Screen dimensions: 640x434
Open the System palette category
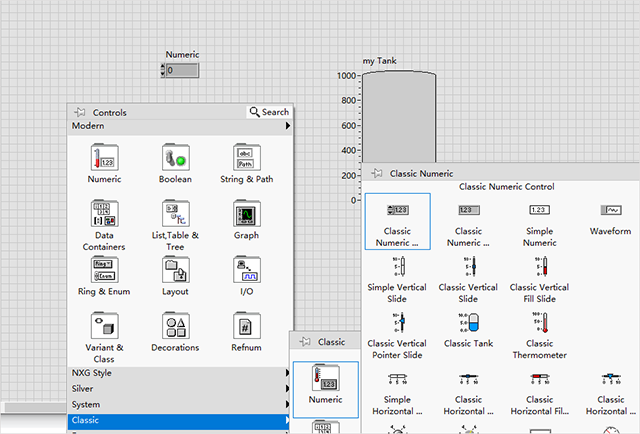pos(180,405)
